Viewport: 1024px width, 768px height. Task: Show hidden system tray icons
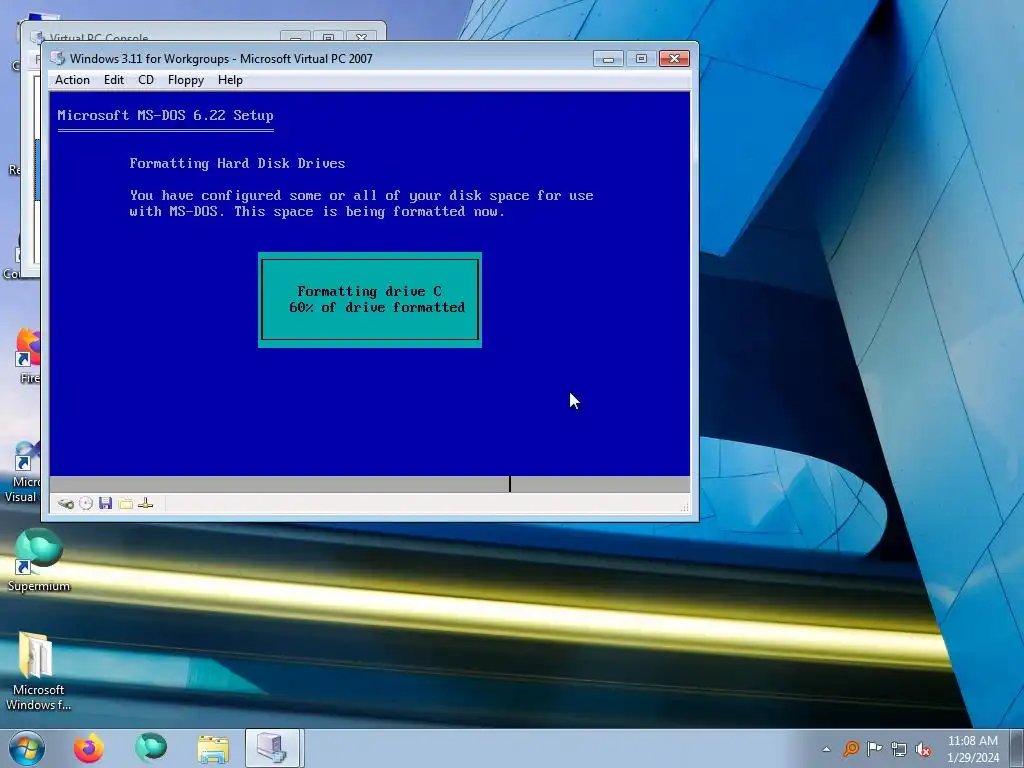coord(826,749)
